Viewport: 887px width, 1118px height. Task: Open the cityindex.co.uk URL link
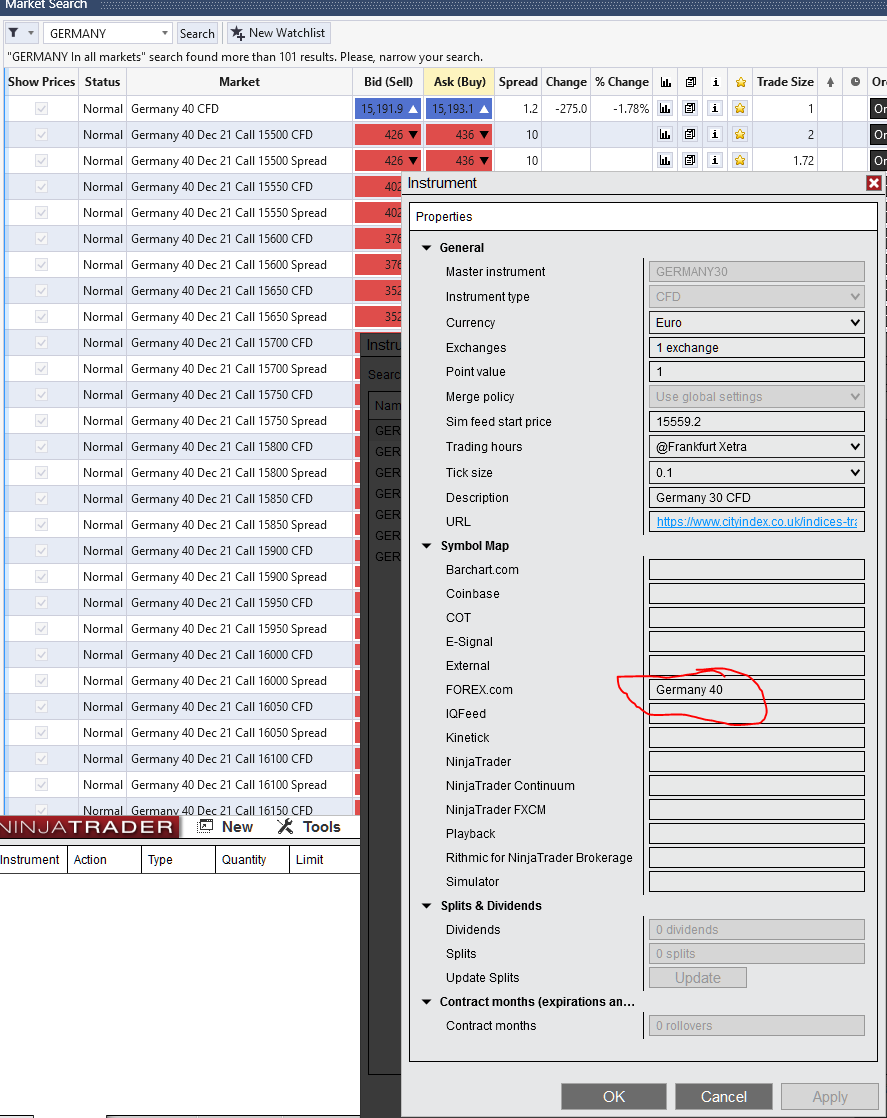click(x=757, y=522)
